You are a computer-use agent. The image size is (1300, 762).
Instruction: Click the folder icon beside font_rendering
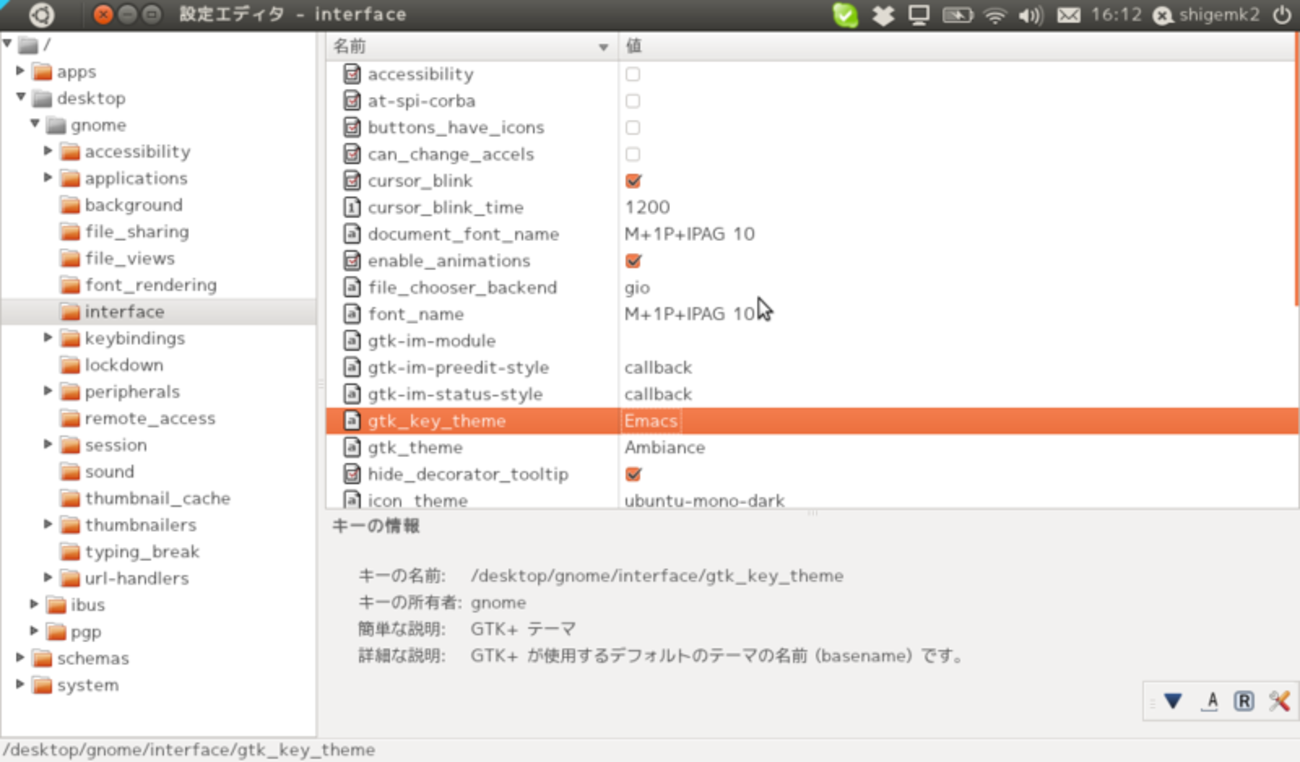[x=69, y=285]
